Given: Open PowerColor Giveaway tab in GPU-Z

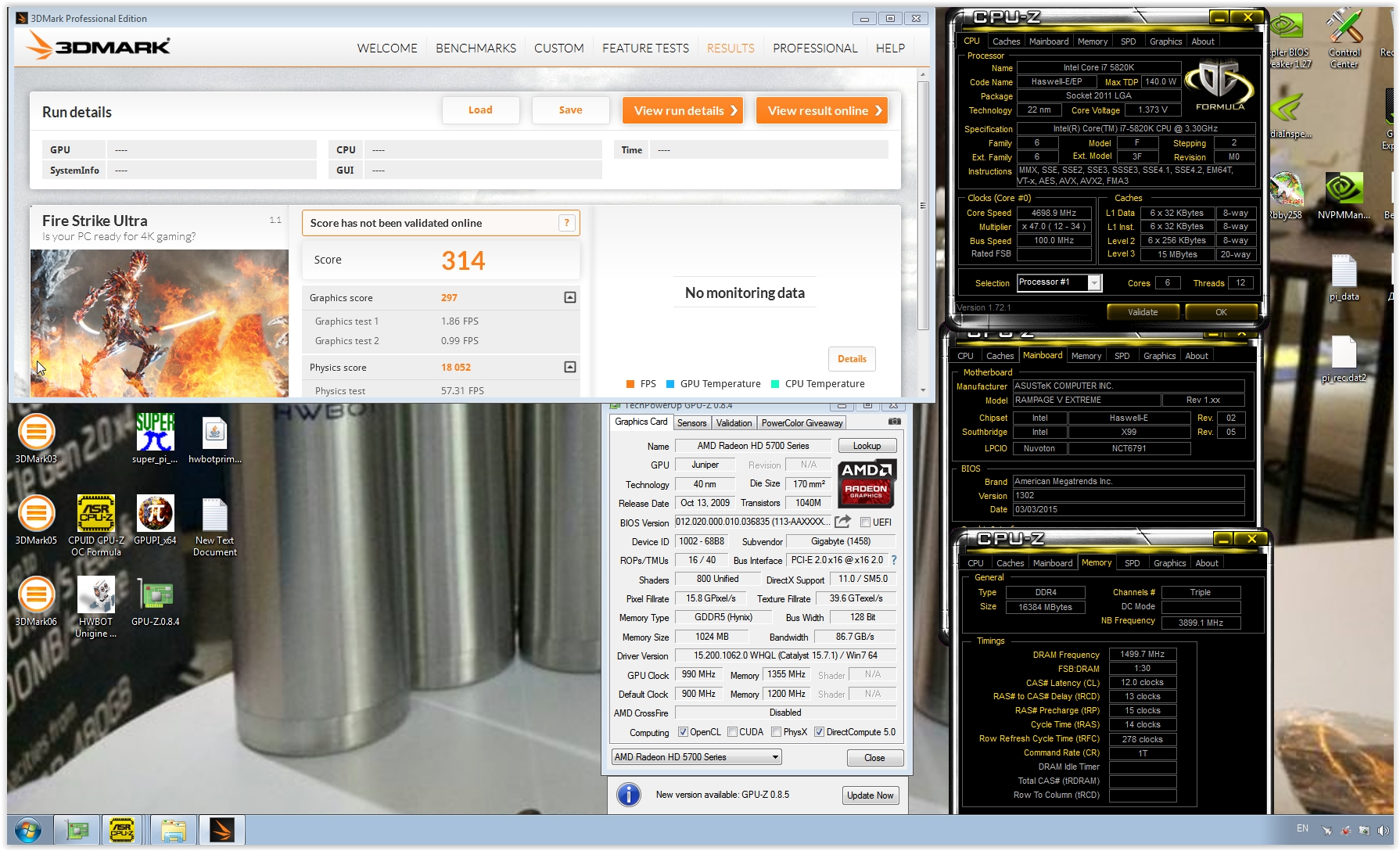Looking at the screenshot, I should (802, 423).
